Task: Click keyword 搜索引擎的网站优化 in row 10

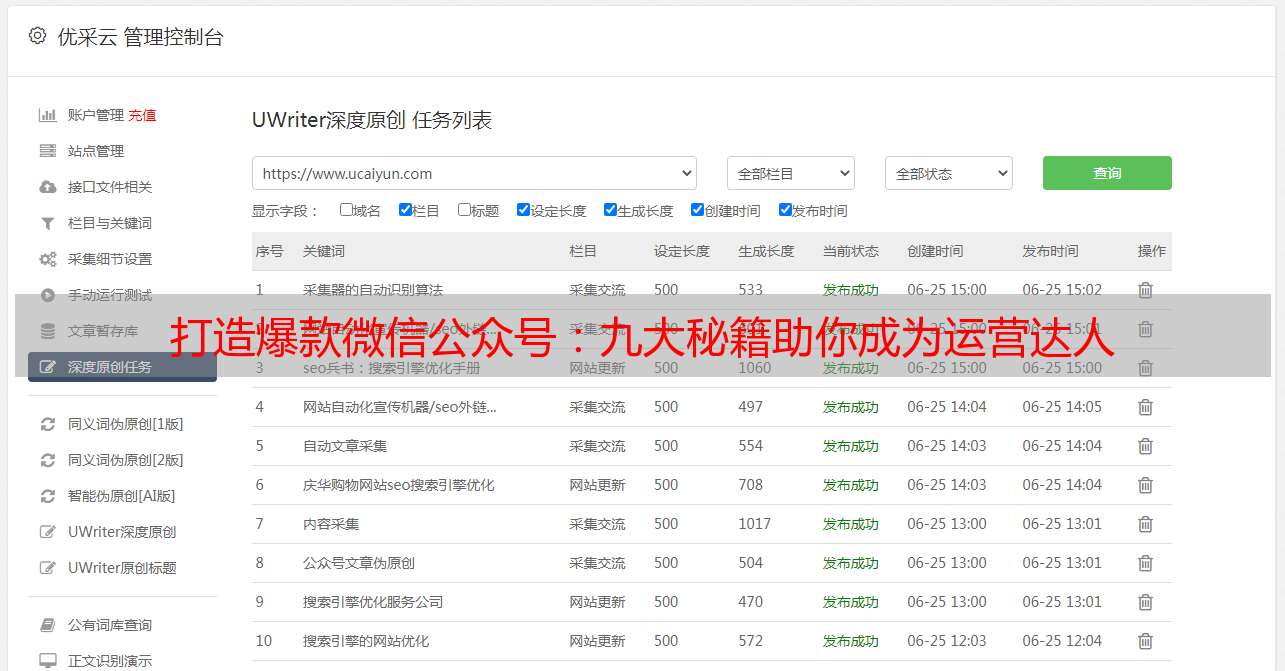Action: pyautogui.click(x=366, y=641)
